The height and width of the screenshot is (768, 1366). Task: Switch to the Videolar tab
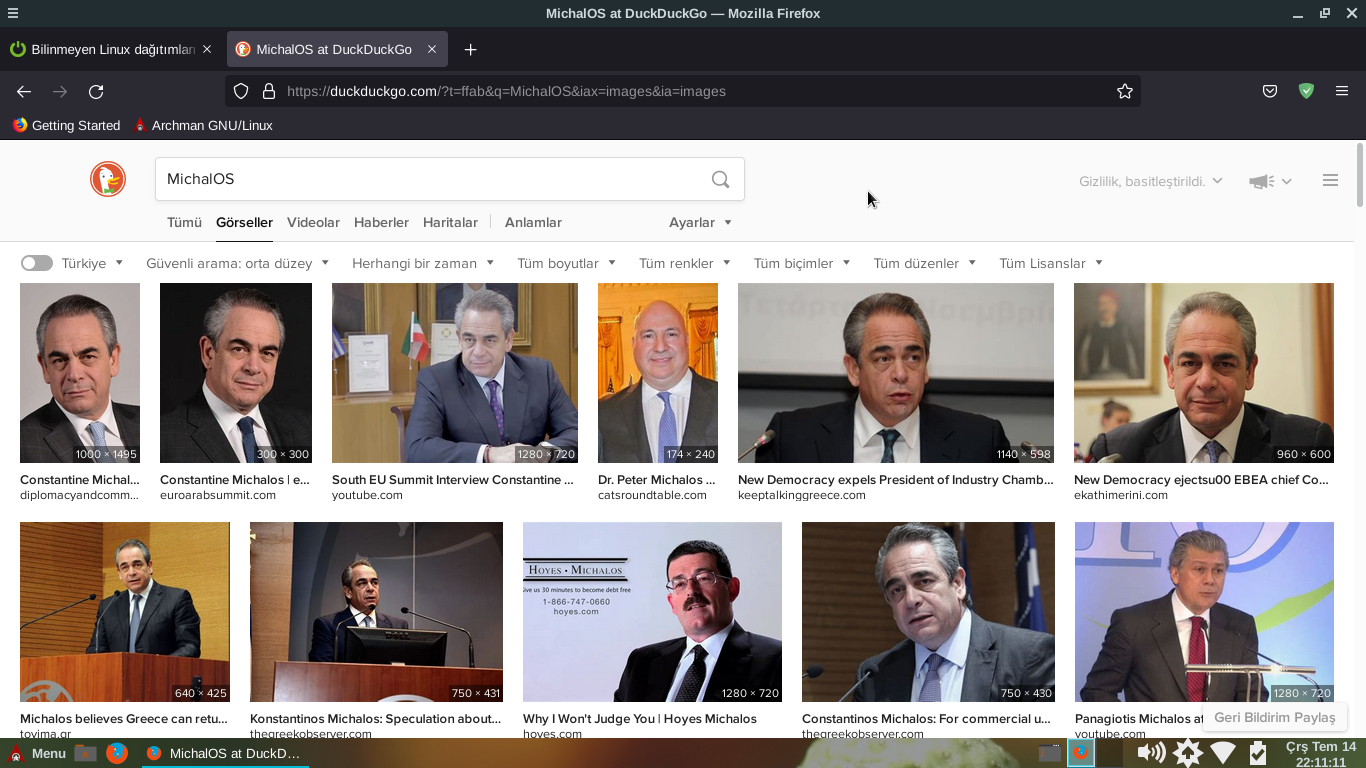313,222
